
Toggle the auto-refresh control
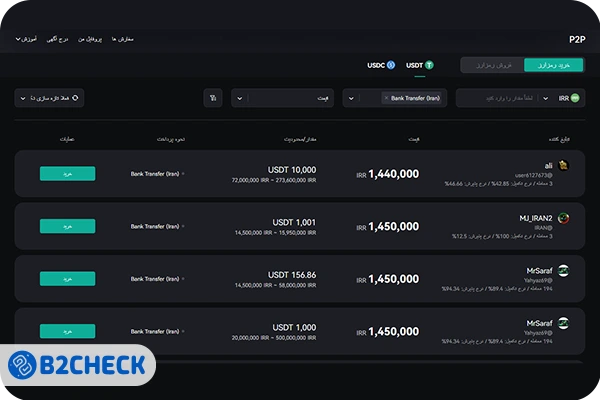coord(48,98)
